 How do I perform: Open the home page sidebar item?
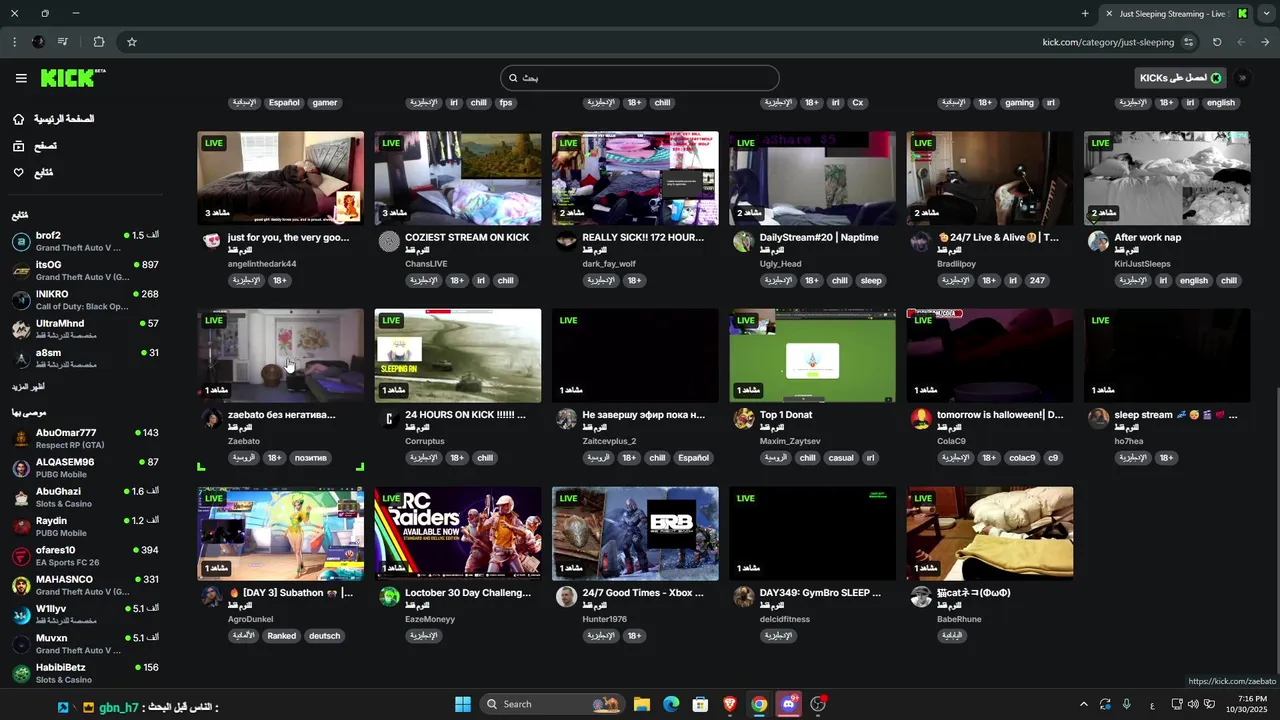click(x=53, y=119)
